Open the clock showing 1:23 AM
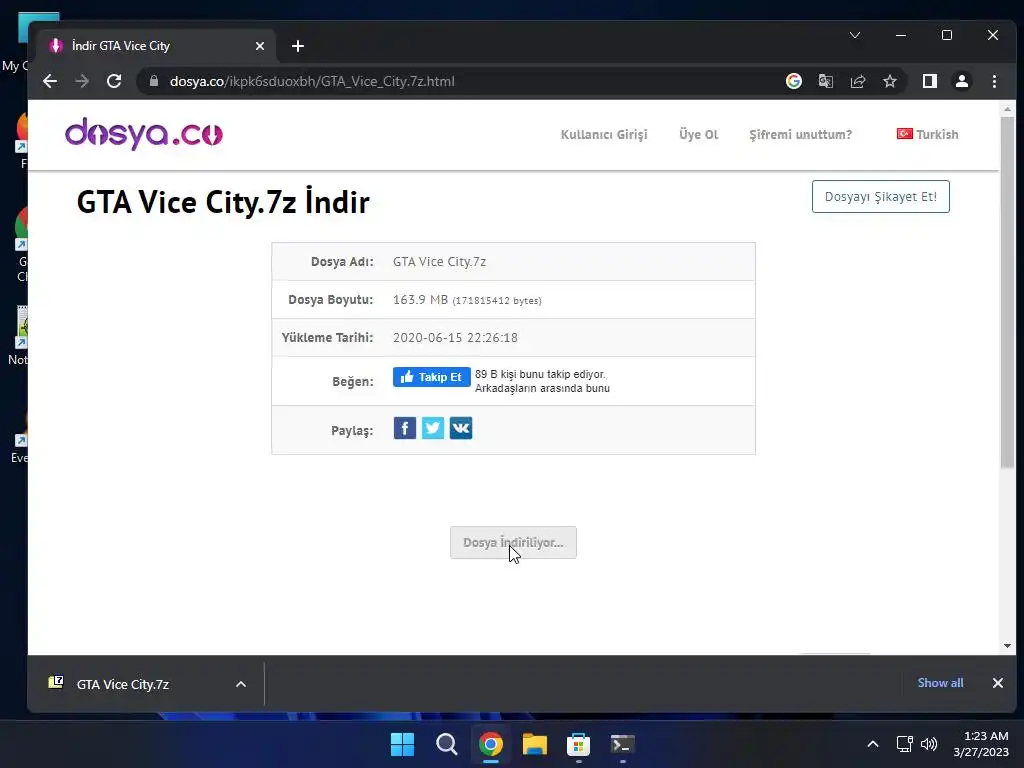Screen dimensions: 1024x768 pos(981,744)
